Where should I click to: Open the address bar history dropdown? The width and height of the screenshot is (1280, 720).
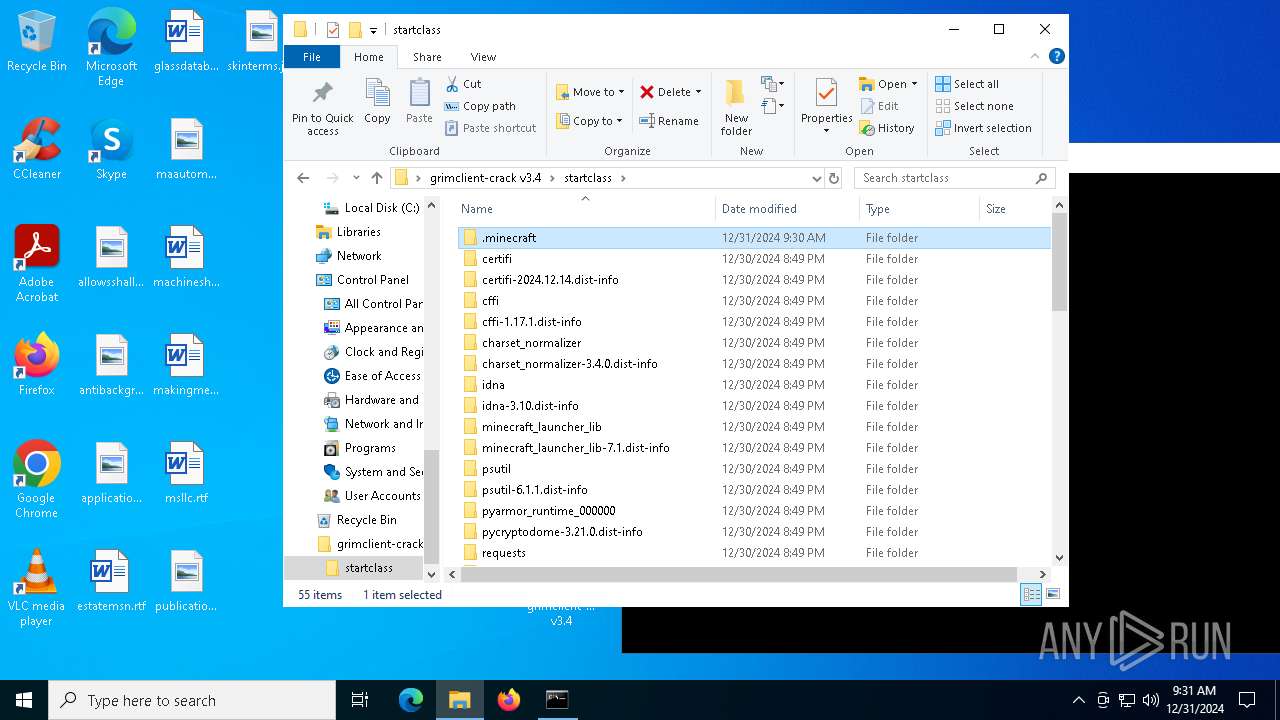click(x=817, y=178)
